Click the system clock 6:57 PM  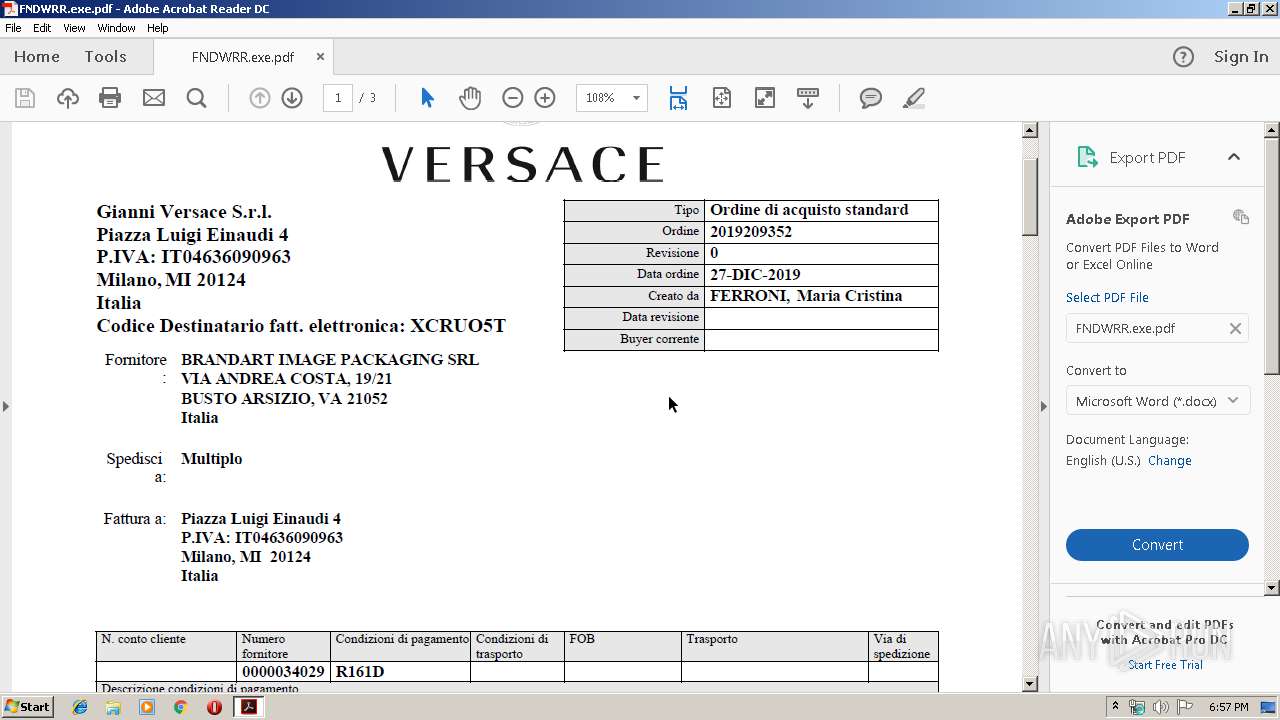[1228, 707]
